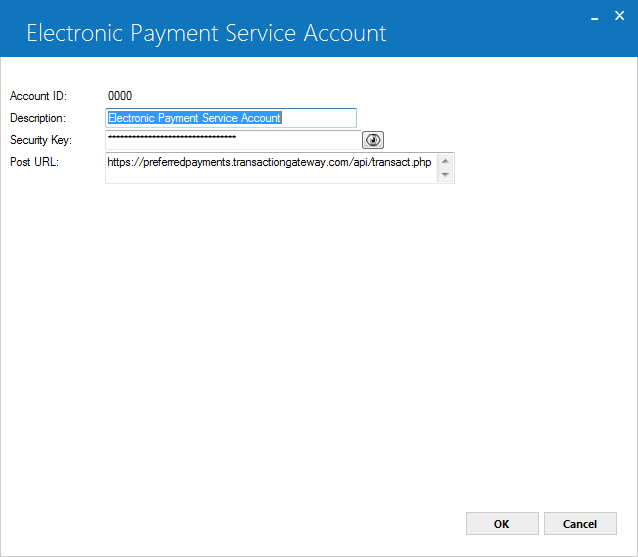The image size is (638, 557).
Task: Focus the masked Security Key field
Action: pyautogui.click(x=233, y=140)
